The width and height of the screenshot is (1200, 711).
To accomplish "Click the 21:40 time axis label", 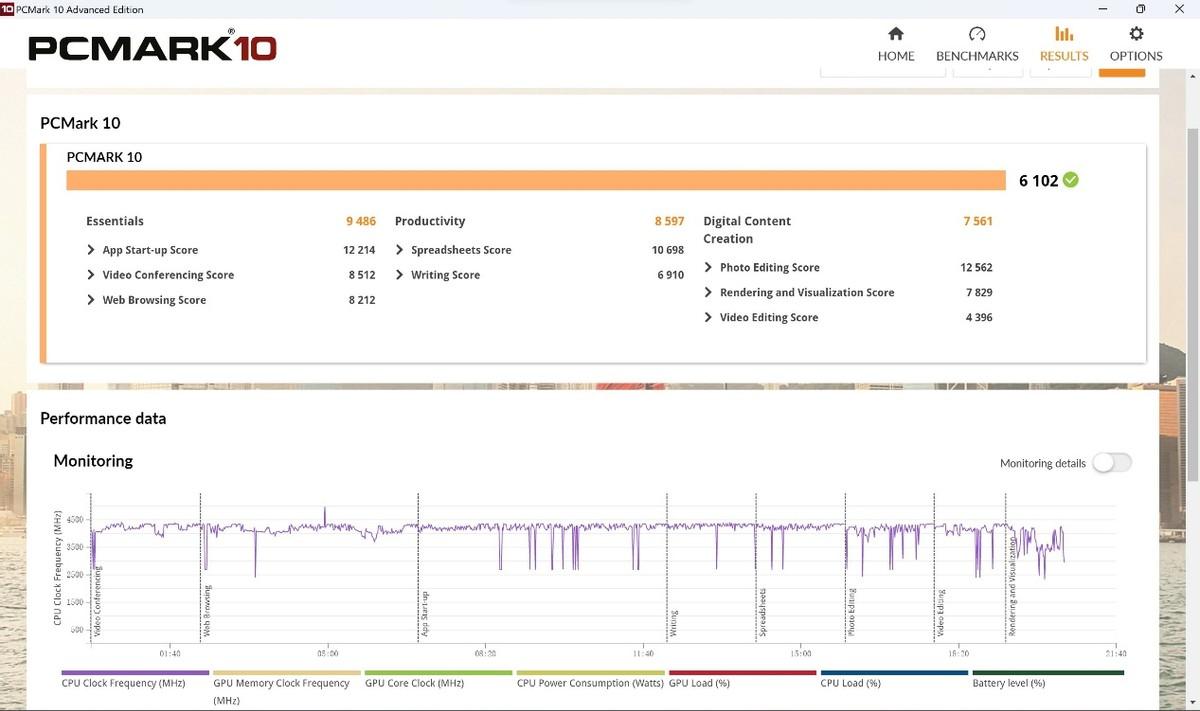I will (1116, 653).
